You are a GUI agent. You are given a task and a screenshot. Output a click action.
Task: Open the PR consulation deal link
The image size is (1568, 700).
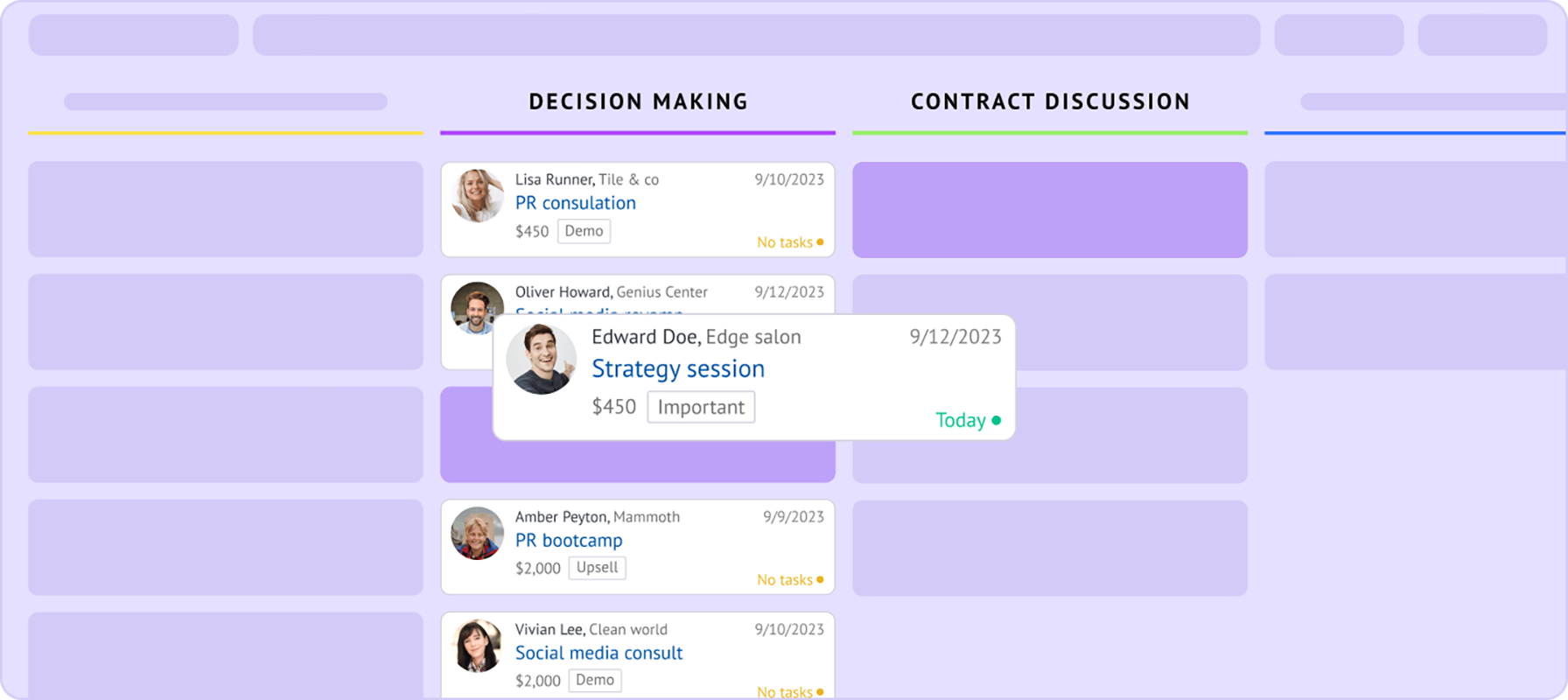click(575, 203)
